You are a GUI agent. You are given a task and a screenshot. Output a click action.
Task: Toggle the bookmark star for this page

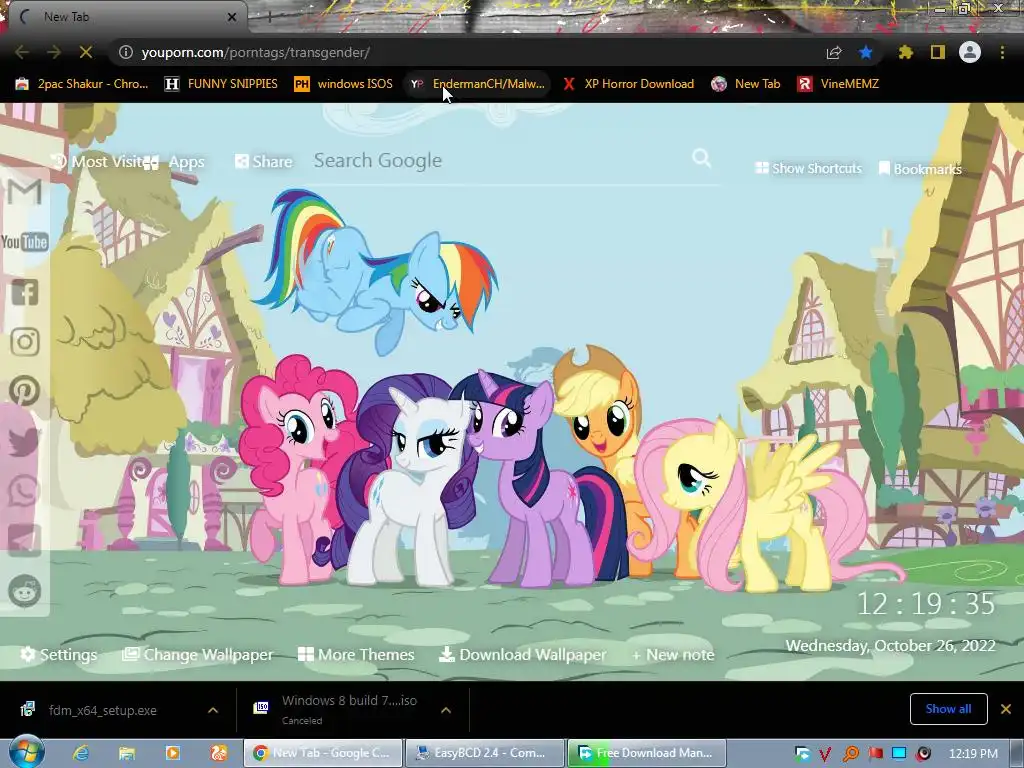866,52
